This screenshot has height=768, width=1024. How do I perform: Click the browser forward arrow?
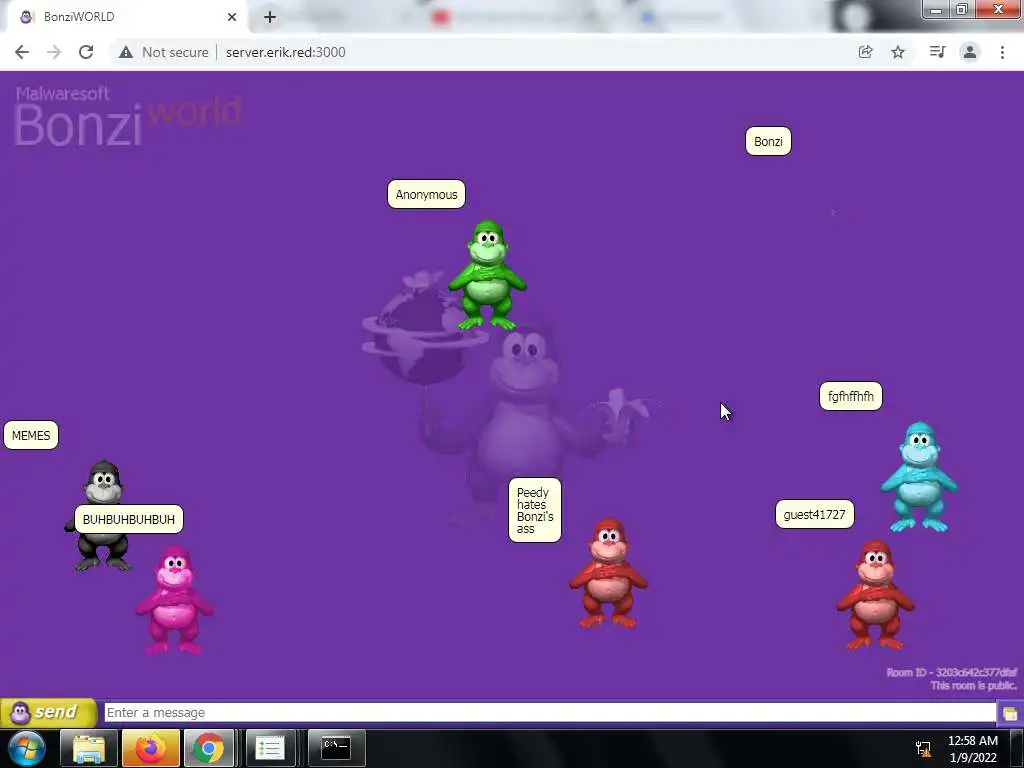pos(54,52)
